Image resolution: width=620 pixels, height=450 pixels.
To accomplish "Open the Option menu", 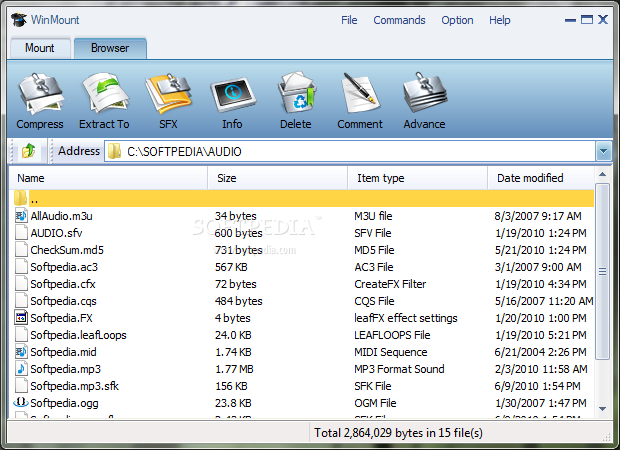I will pos(457,20).
